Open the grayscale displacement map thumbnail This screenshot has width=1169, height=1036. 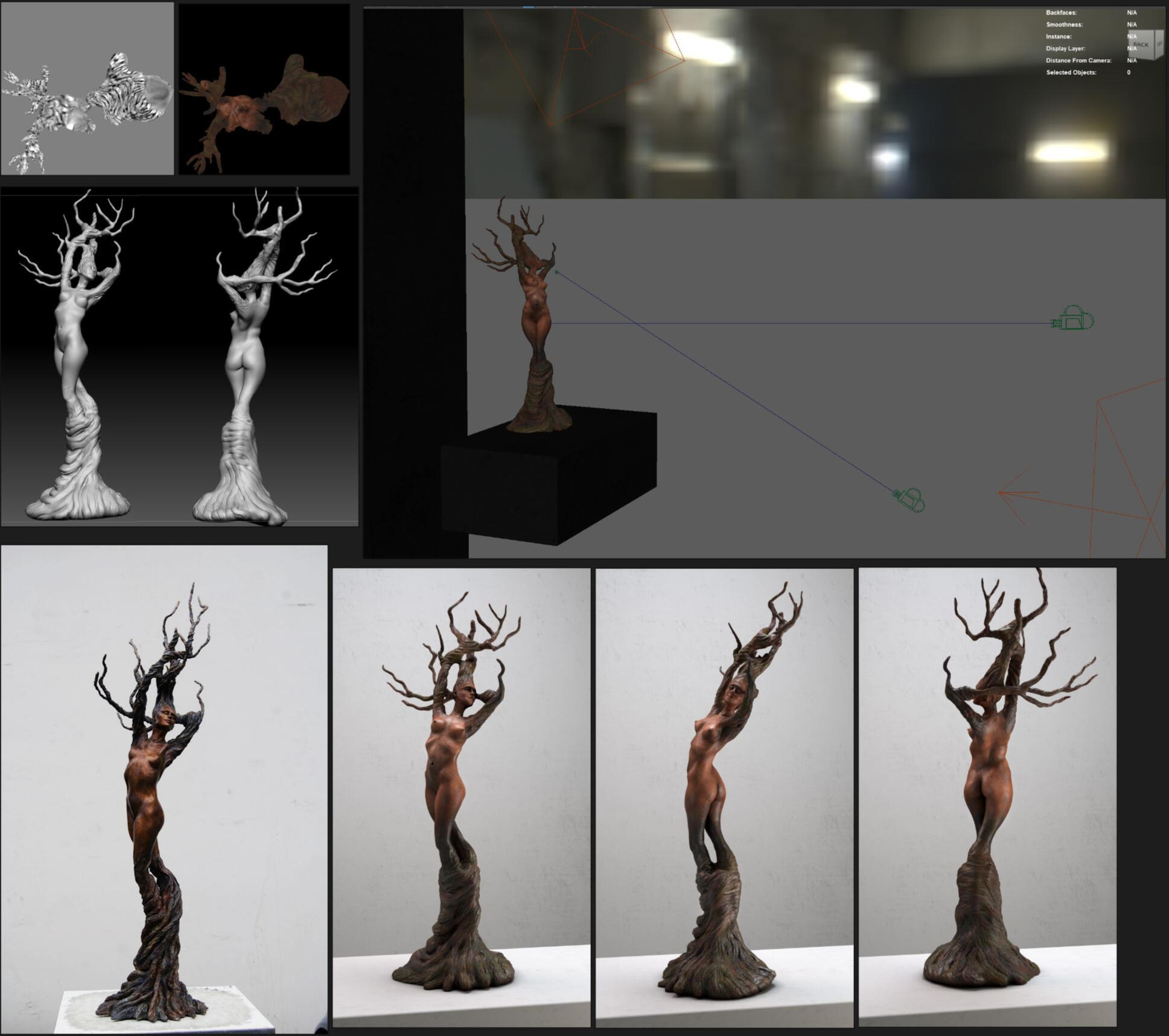[x=87, y=89]
